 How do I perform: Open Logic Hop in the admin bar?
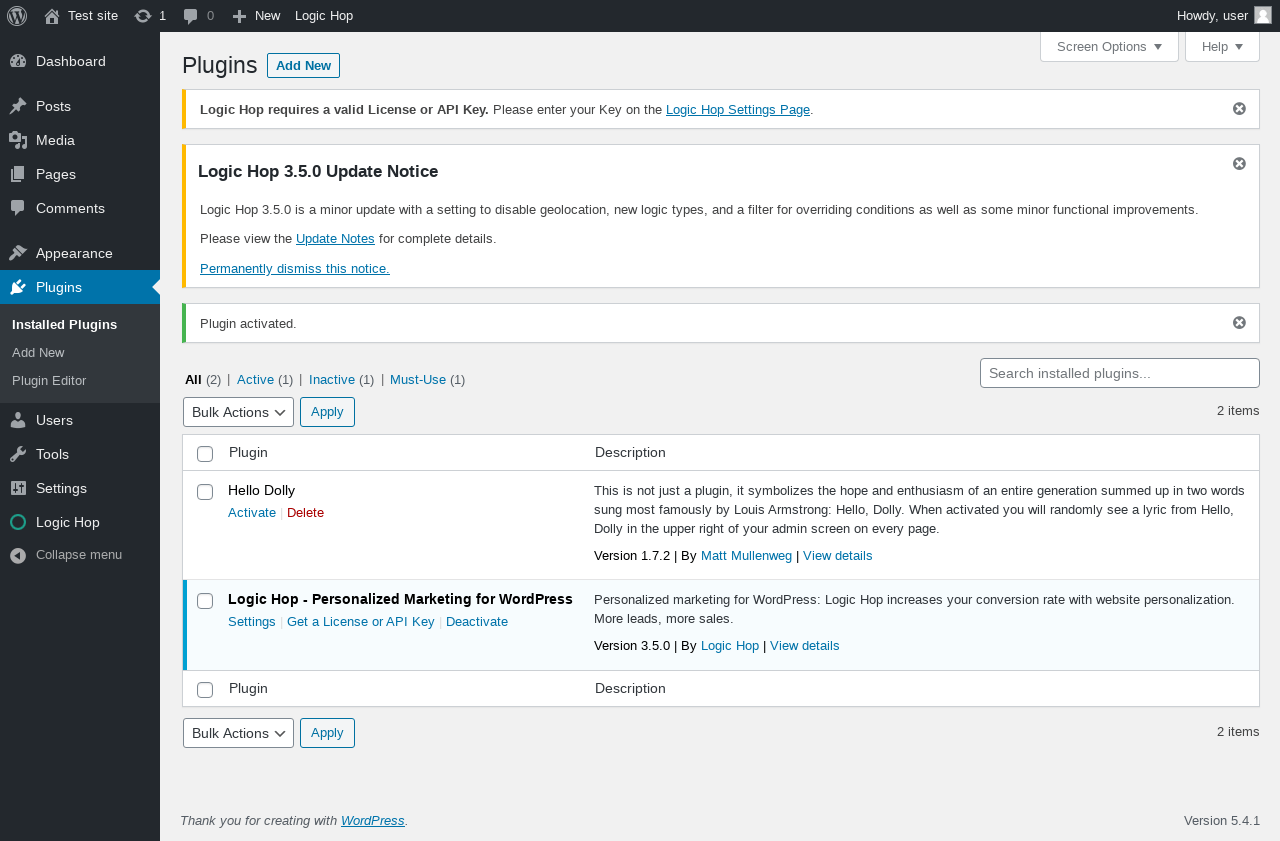324,16
